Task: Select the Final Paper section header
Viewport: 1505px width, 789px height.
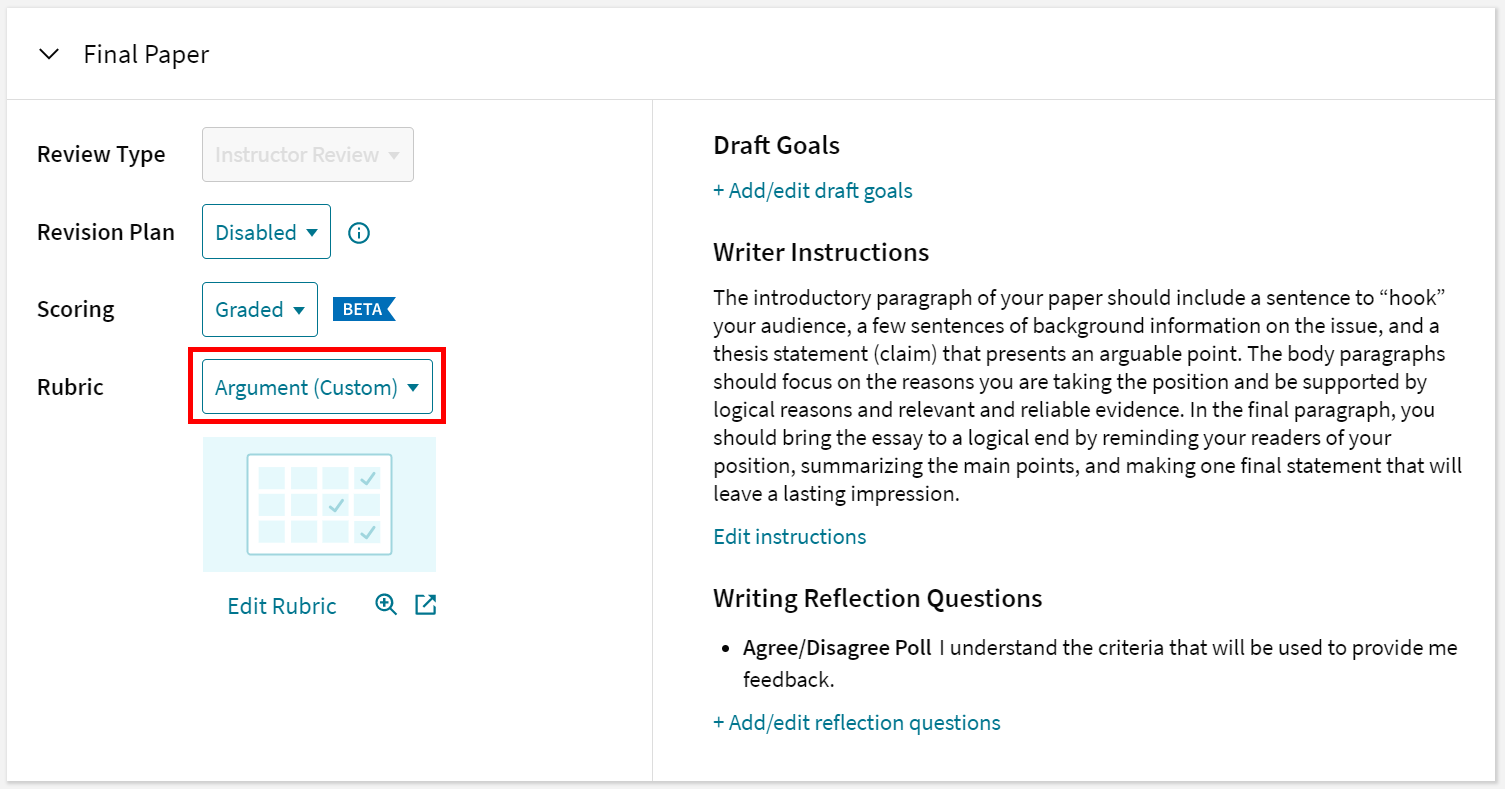Action: 146,54
